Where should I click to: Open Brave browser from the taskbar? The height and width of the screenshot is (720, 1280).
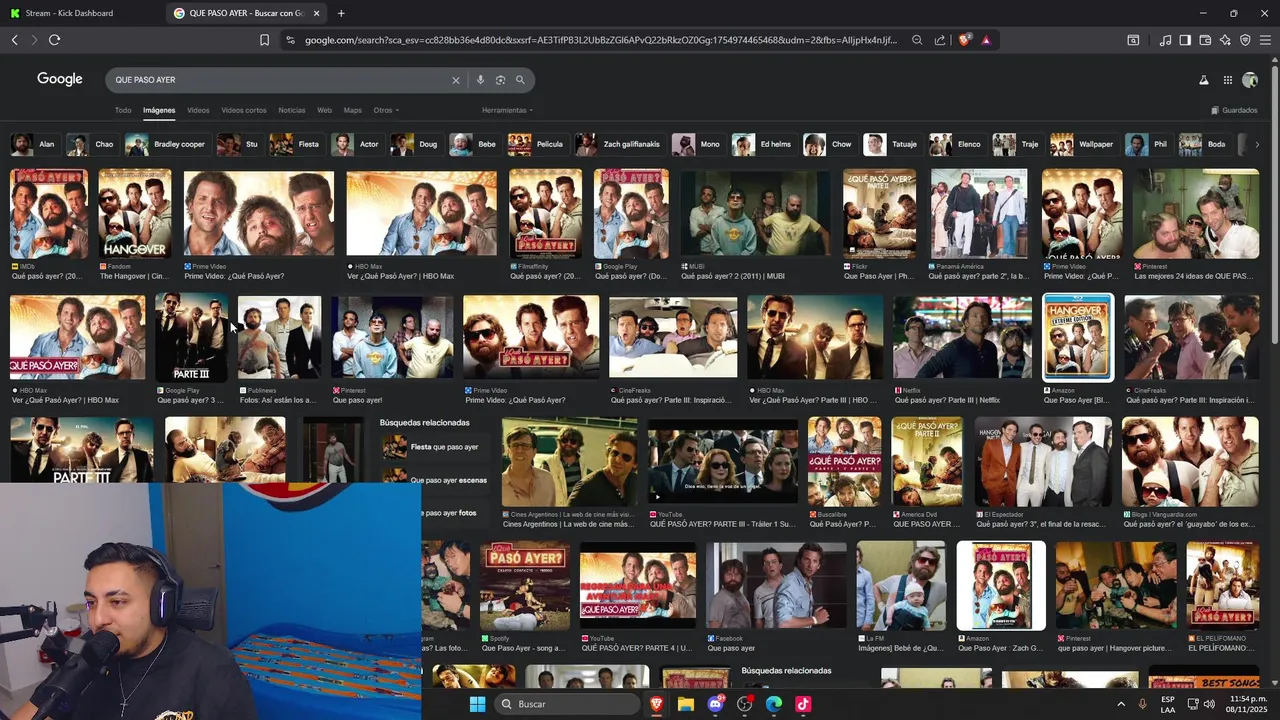tap(657, 704)
